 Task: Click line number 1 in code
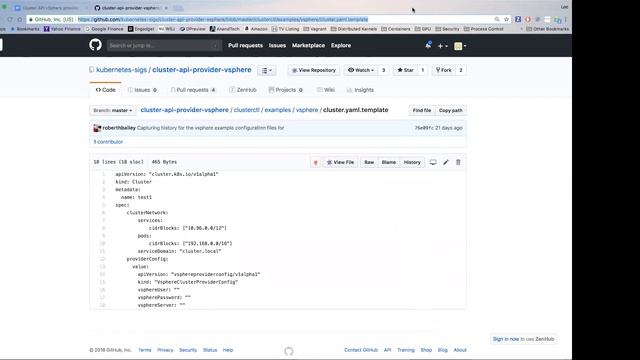tap(103, 174)
